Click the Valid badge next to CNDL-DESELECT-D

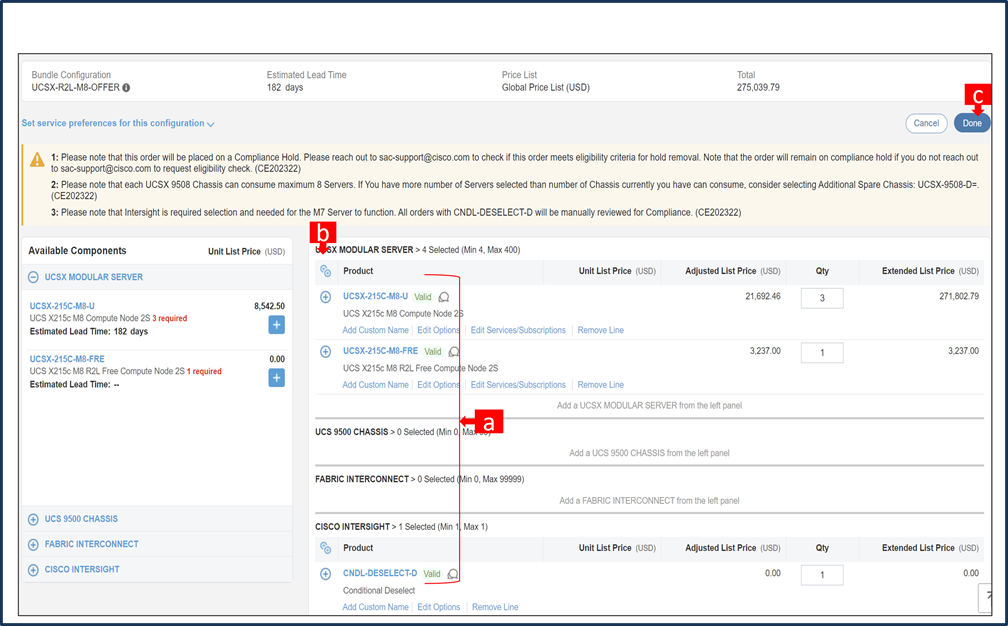pos(432,574)
